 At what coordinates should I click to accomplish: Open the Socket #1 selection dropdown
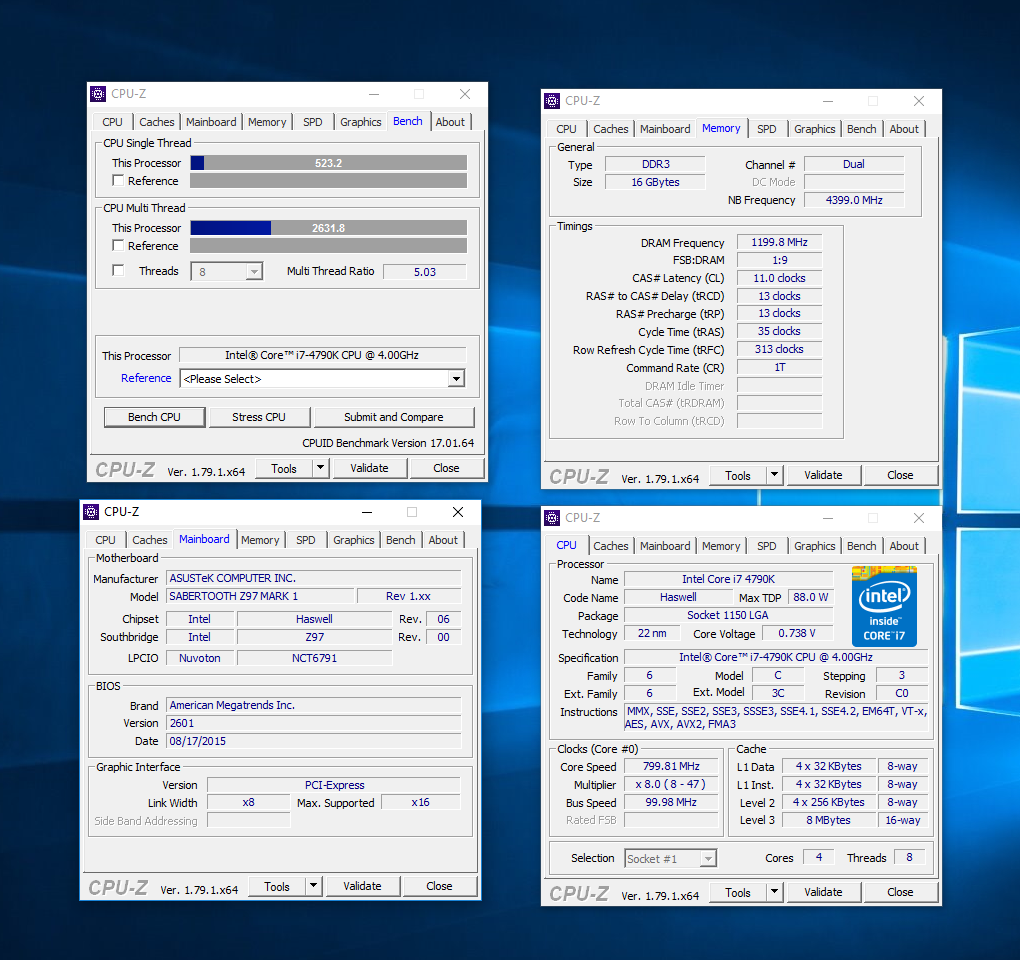click(708, 859)
